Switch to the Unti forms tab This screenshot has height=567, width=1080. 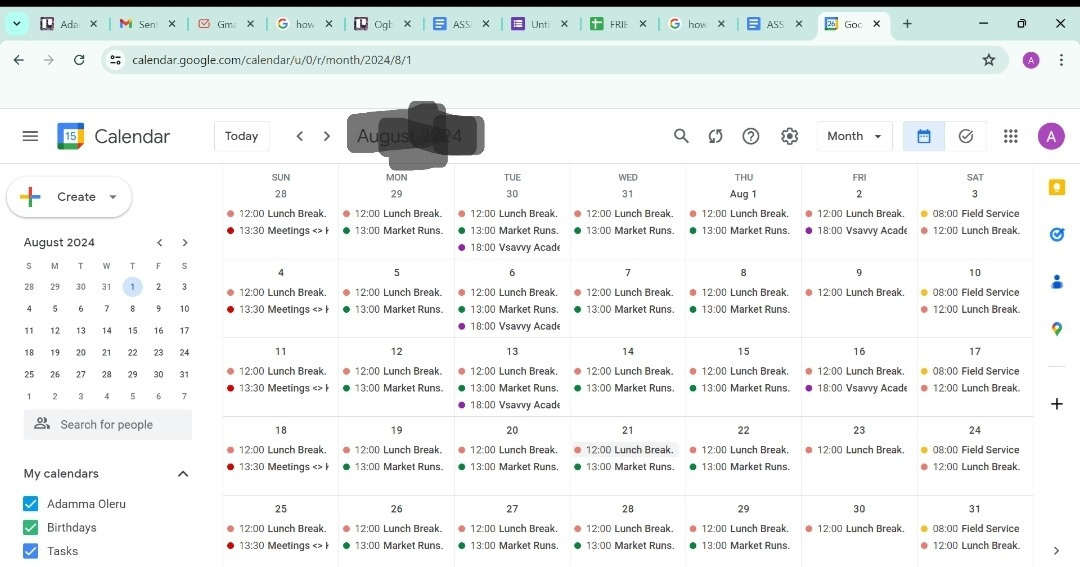539,23
